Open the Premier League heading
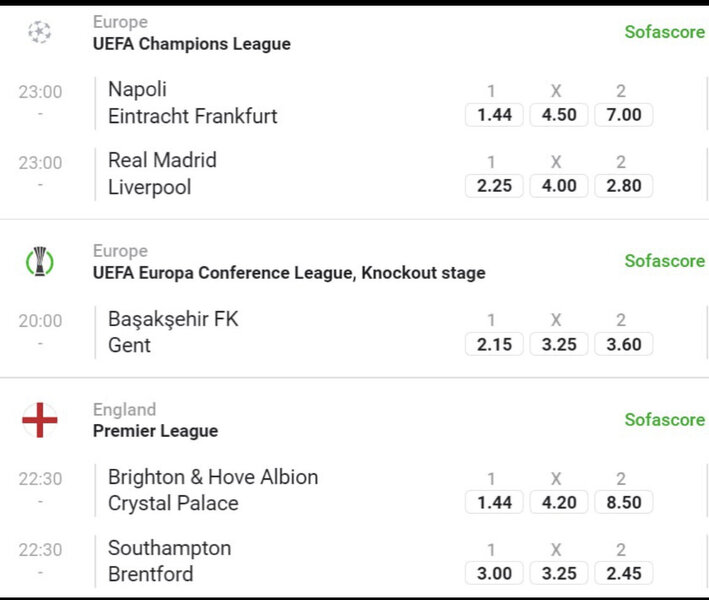 (x=155, y=431)
